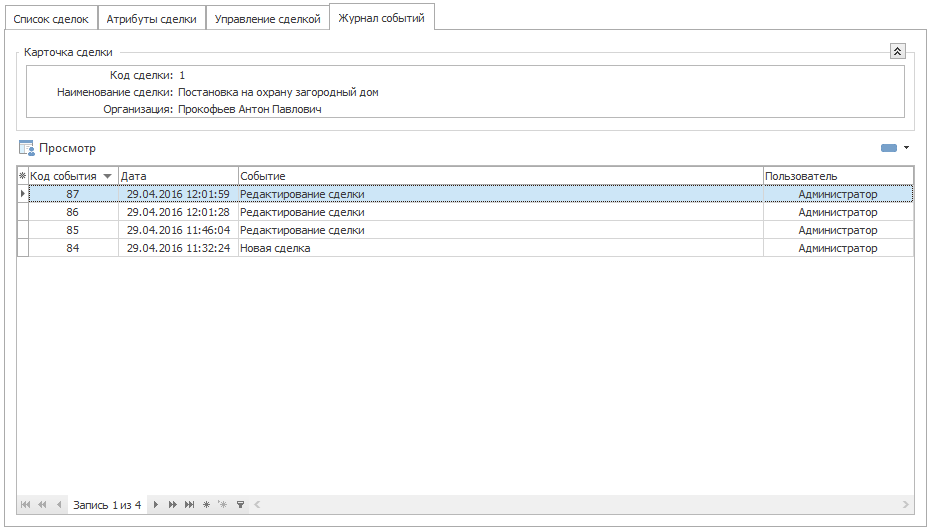Click date 29.04.2016 11:46:04
The width and height of the screenshot is (932, 530).
pos(178,230)
